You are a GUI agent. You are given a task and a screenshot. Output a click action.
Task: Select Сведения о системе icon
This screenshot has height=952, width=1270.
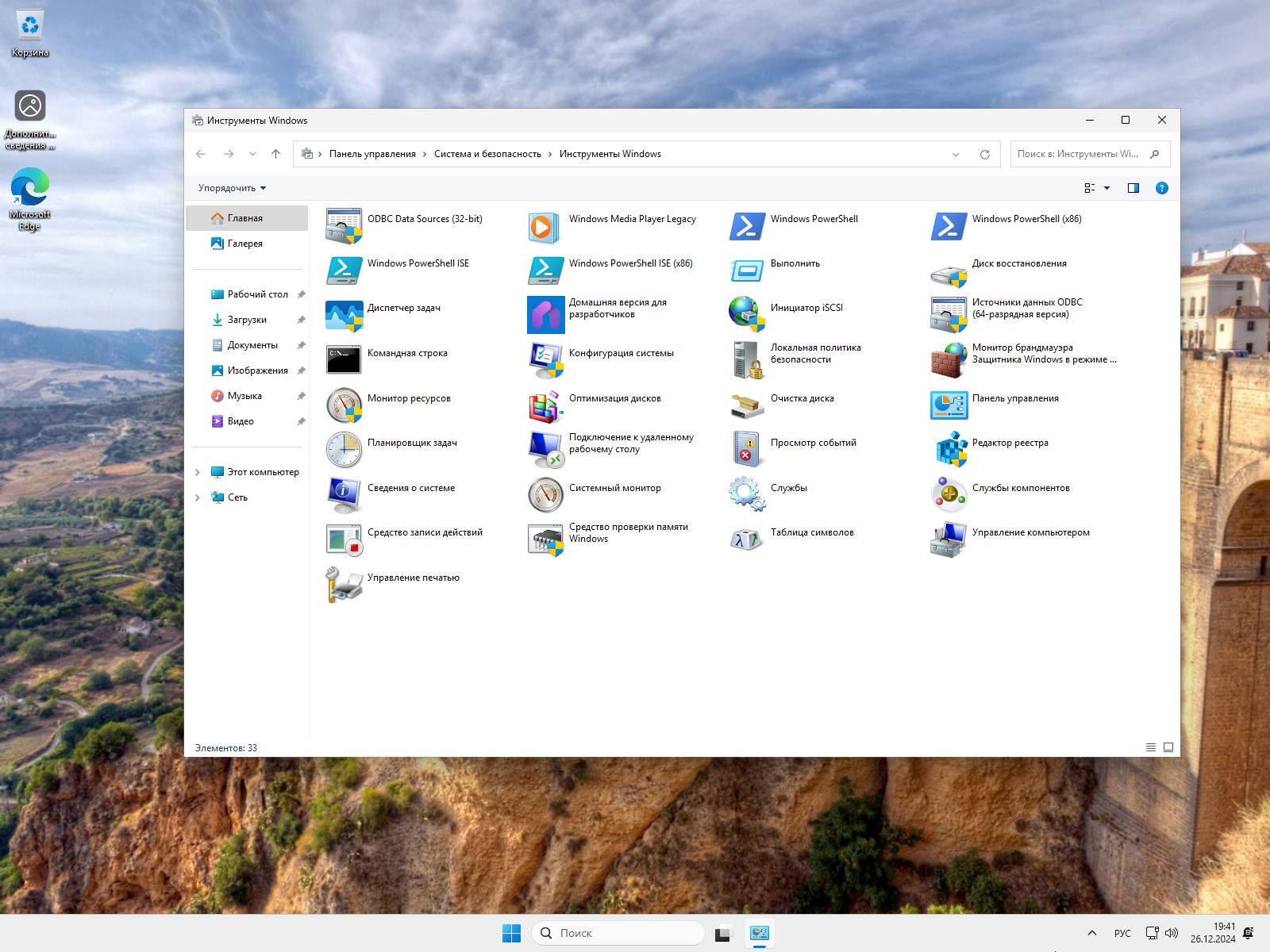click(x=344, y=495)
